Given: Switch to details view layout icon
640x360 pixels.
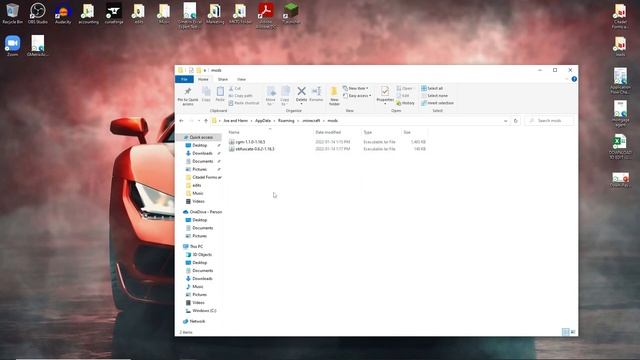Looking at the screenshot, I should [x=565, y=332].
